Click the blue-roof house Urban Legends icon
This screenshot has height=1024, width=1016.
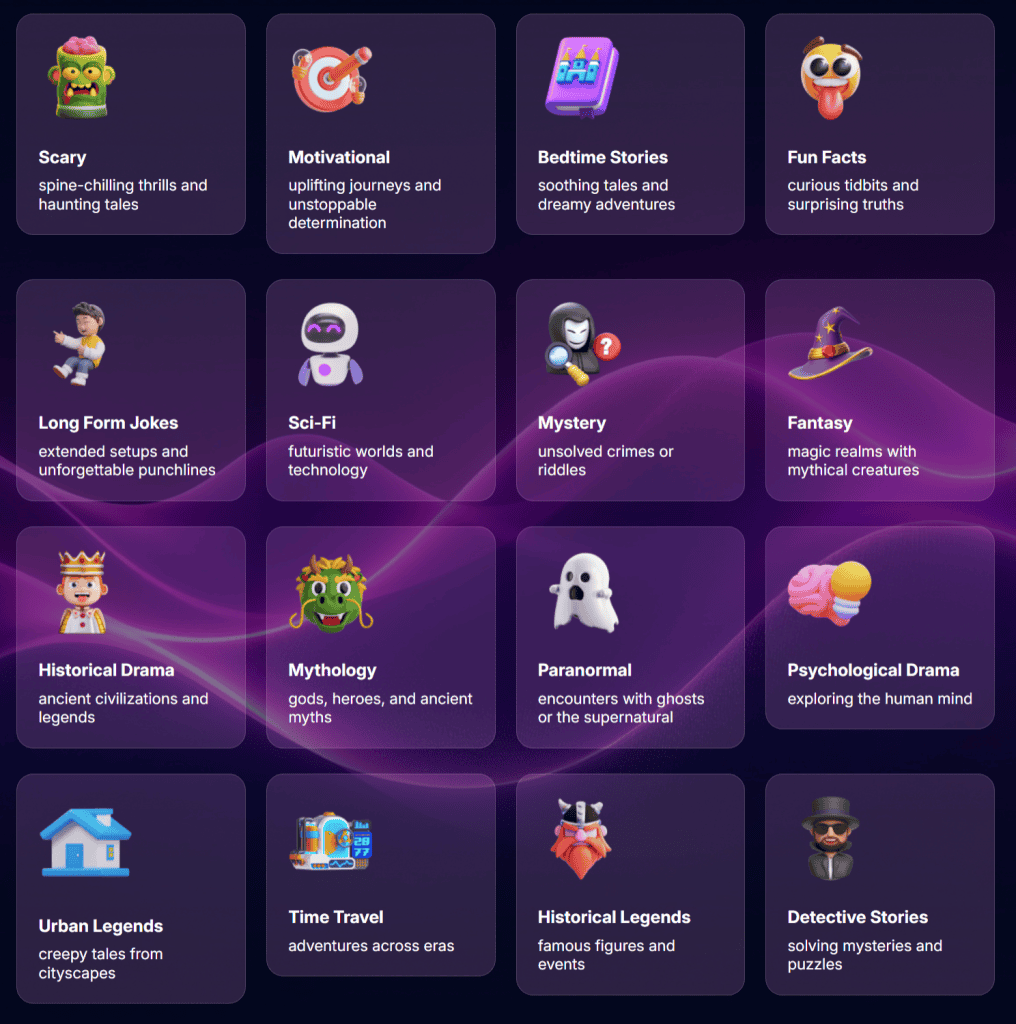pyautogui.click(x=86, y=842)
